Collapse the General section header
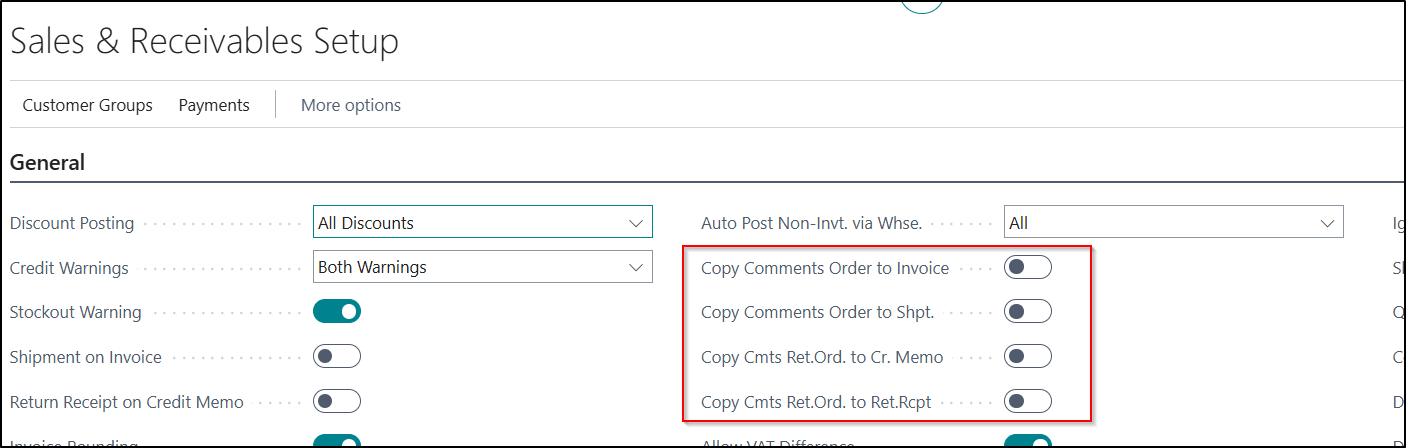Screen dimensions: 1406x448 click(x=47, y=163)
